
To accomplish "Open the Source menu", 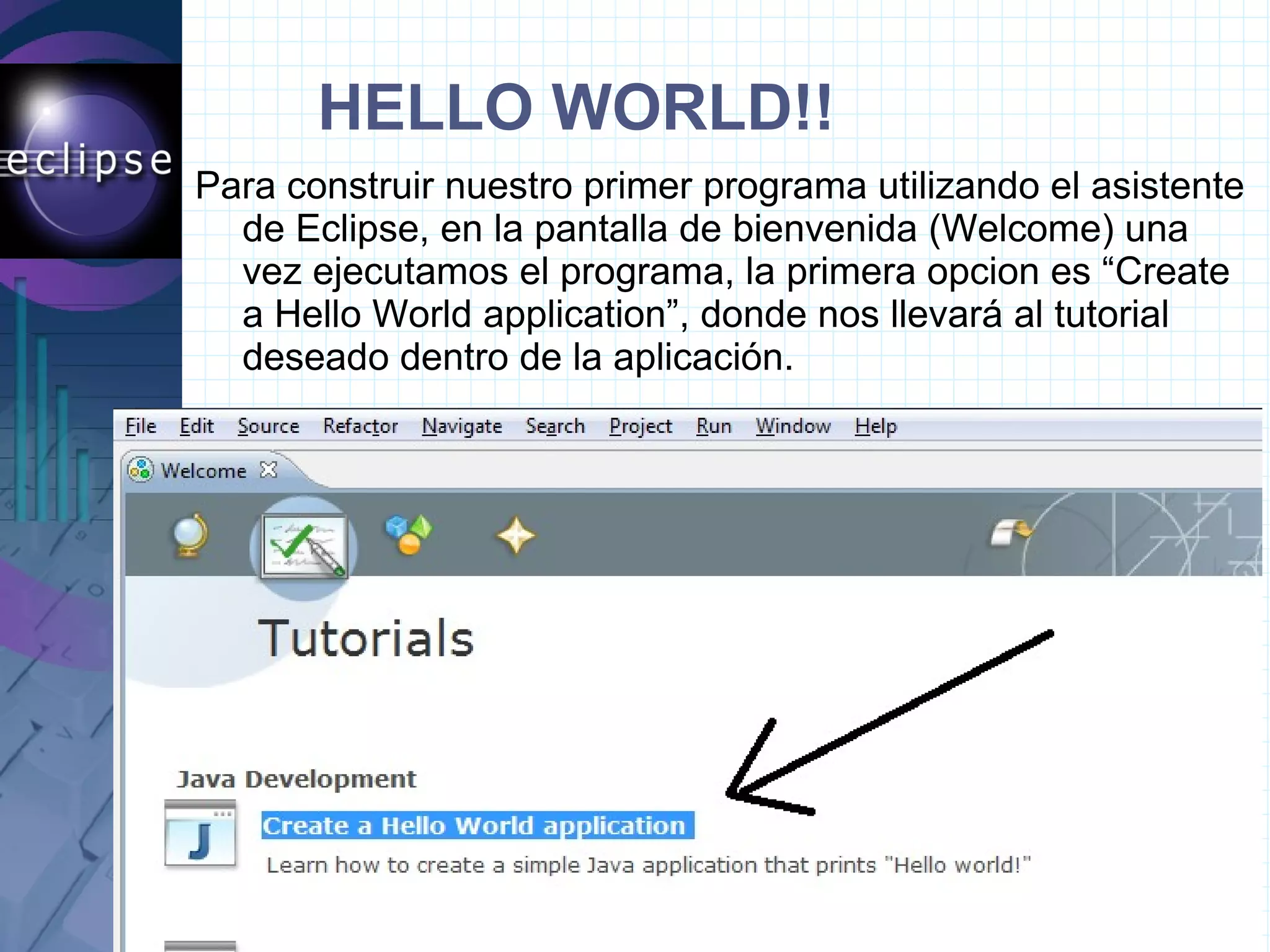I will click(268, 426).
